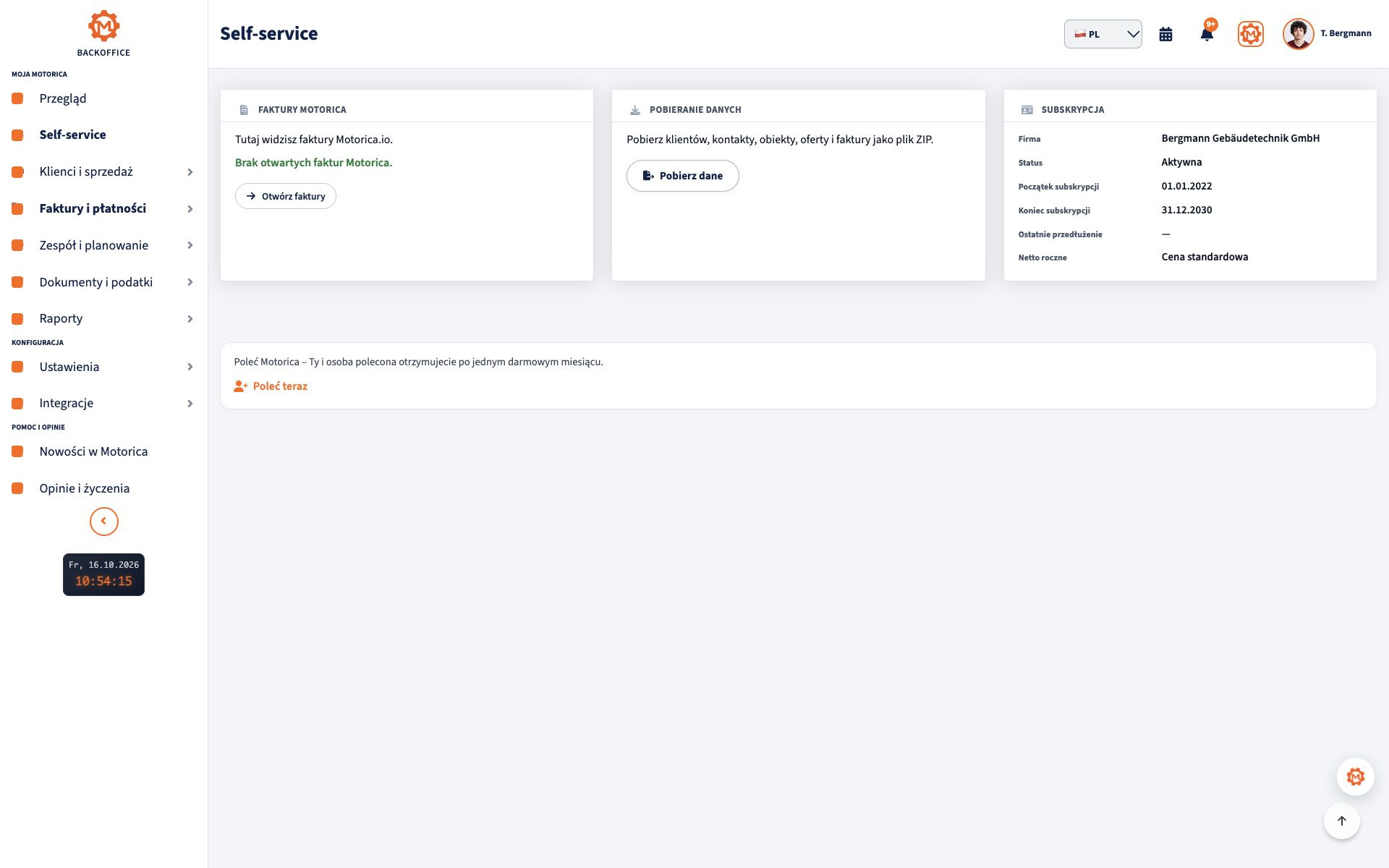Click T. Bergmann user name

click(x=1346, y=33)
